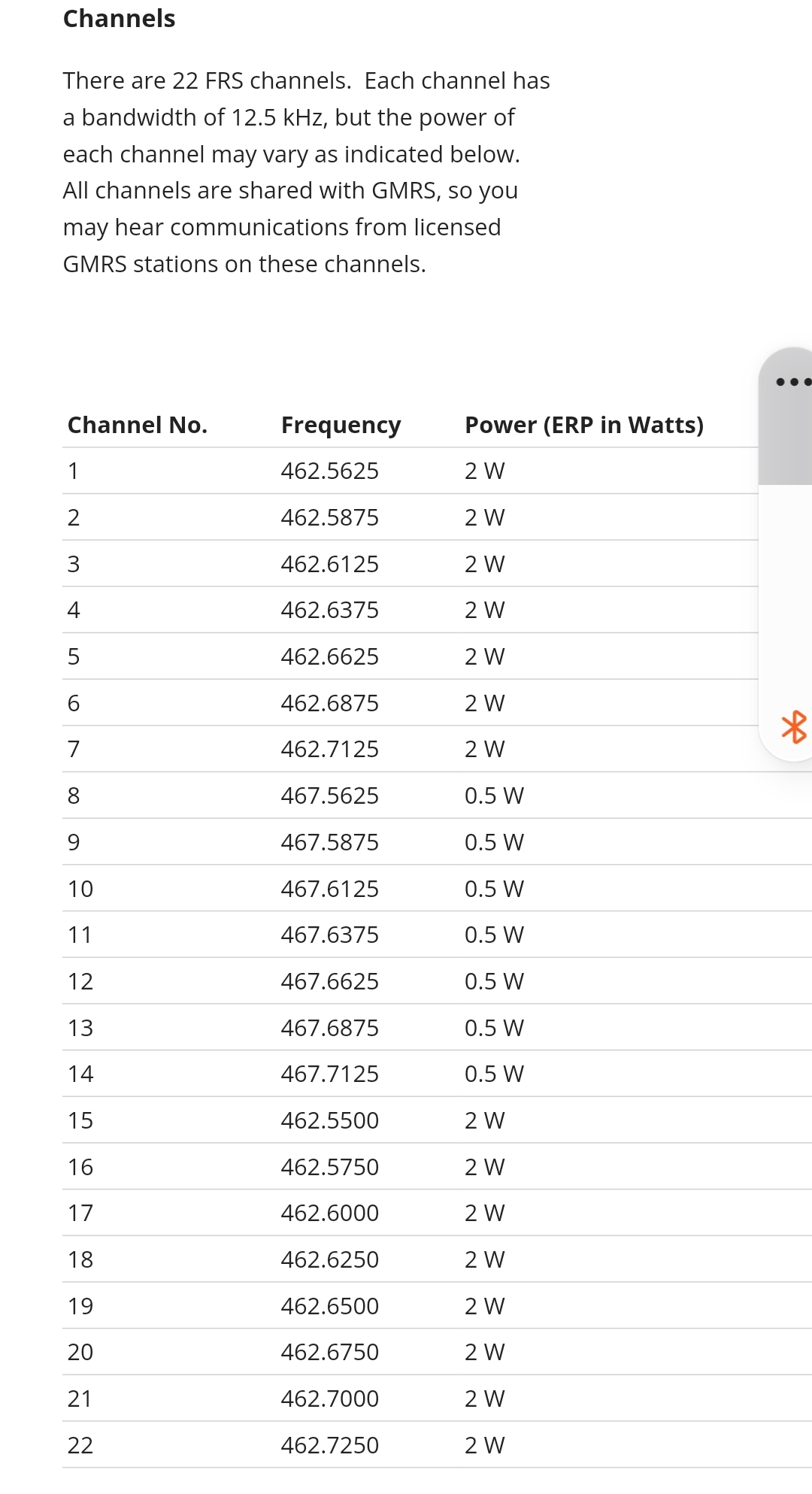Tap the three-dots icon on side panel

pyautogui.click(x=792, y=382)
